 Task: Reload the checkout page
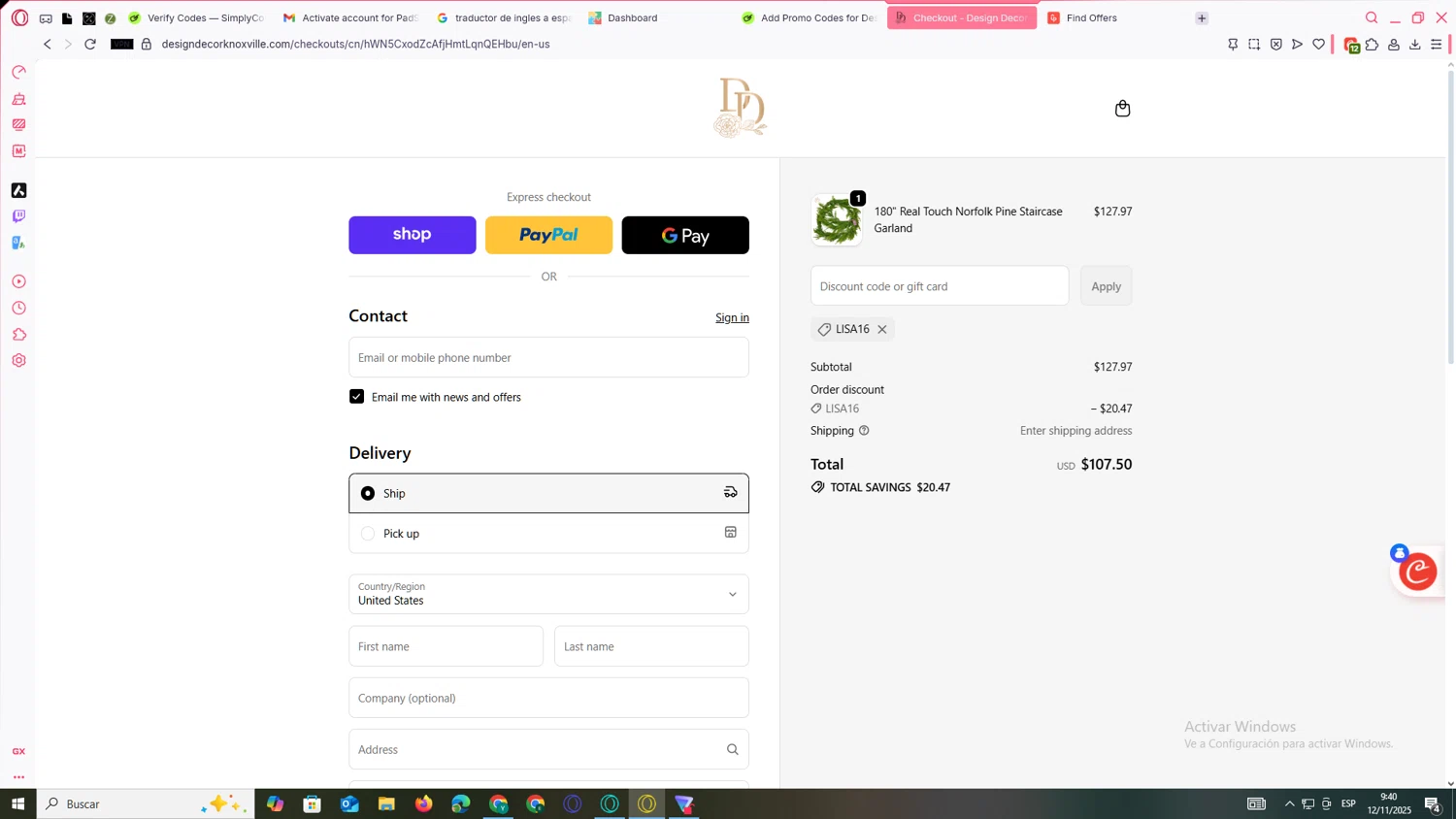pos(90,45)
